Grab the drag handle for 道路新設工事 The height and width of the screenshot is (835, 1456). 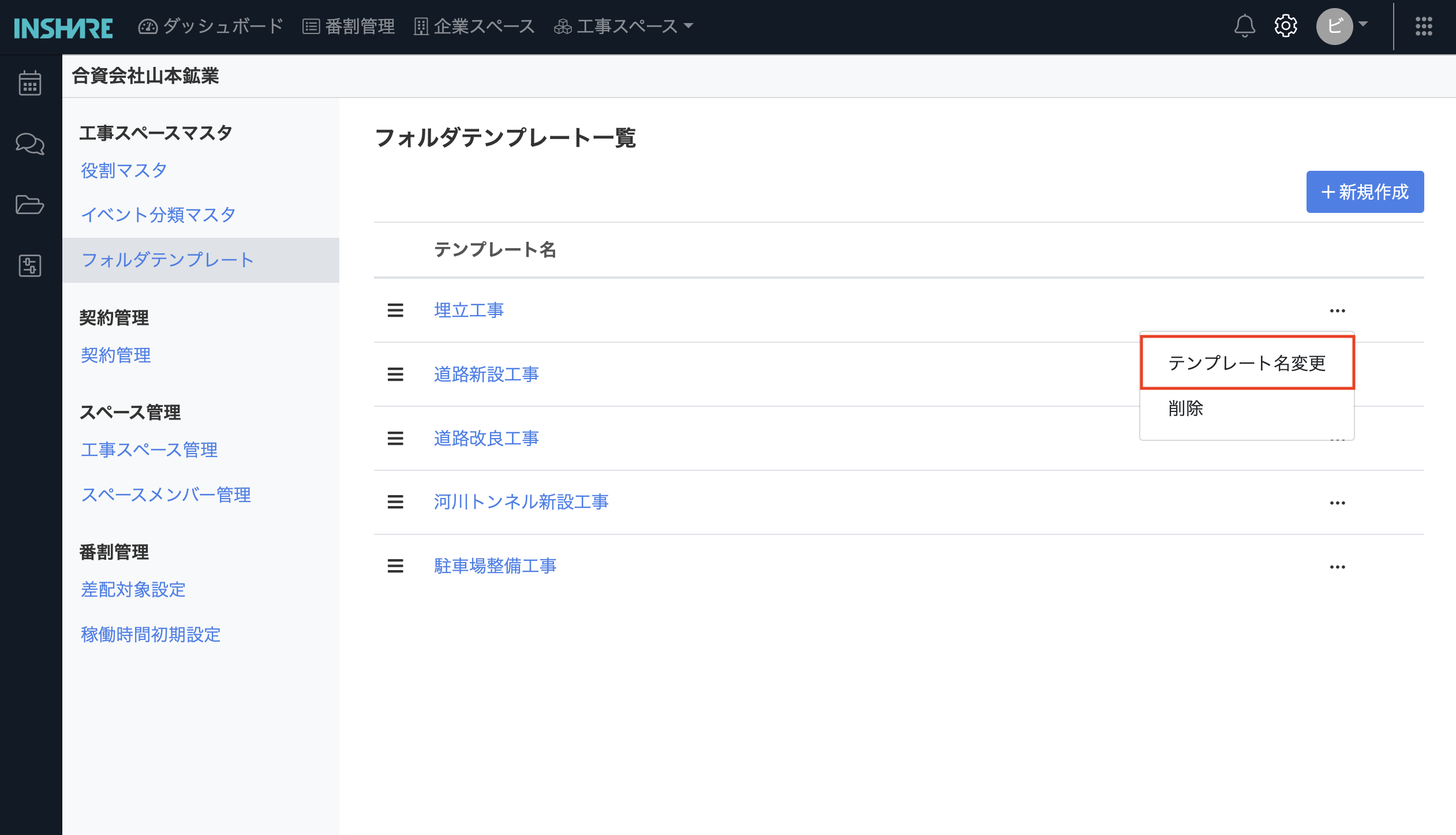(x=395, y=375)
